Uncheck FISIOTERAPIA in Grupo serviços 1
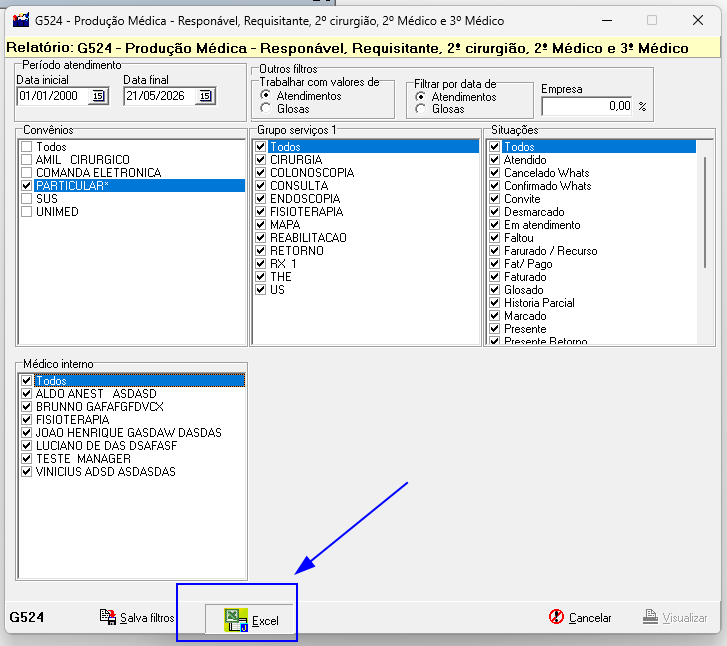The width and height of the screenshot is (727, 646). pyautogui.click(x=261, y=211)
